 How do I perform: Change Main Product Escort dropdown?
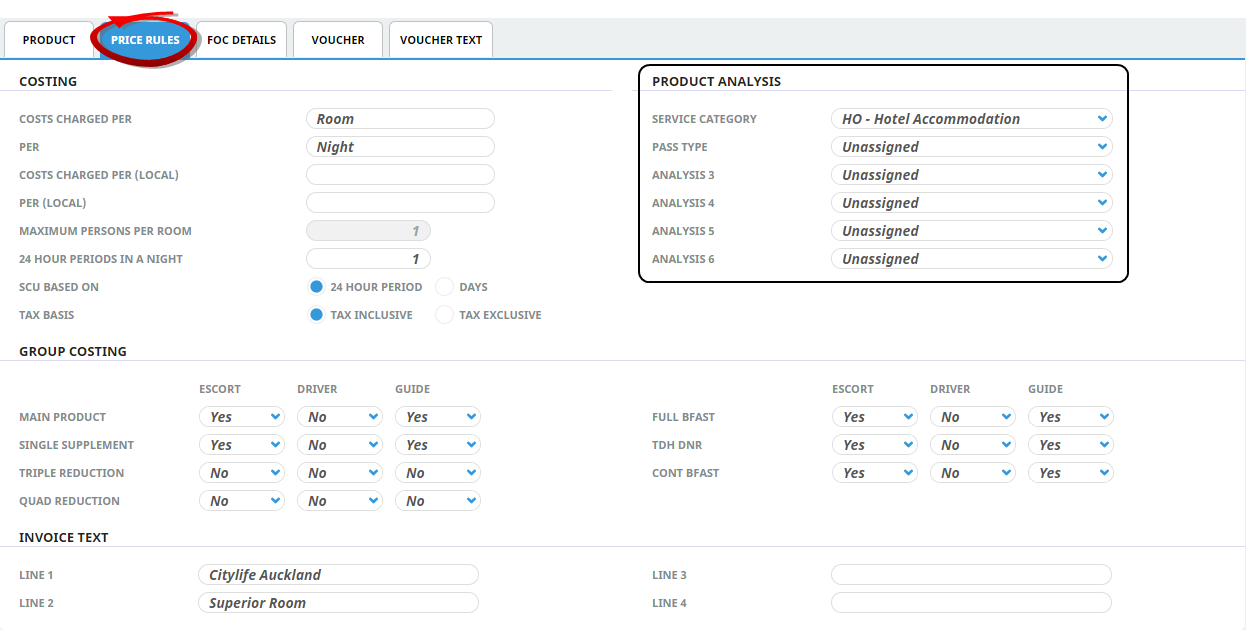(242, 417)
